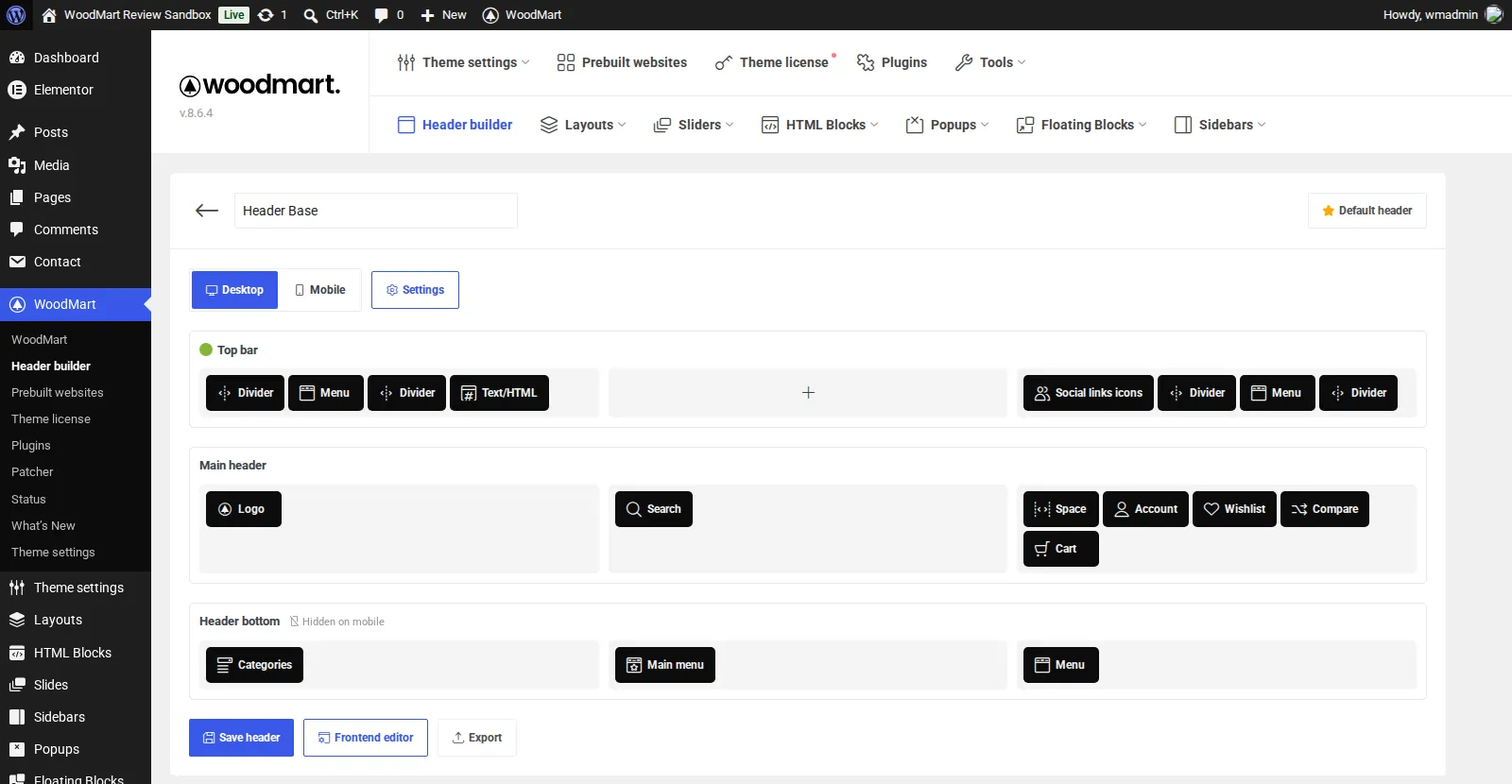Switch to the Desktop view
Viewport: 1512px width, 784px height.
tap(234, 290)
